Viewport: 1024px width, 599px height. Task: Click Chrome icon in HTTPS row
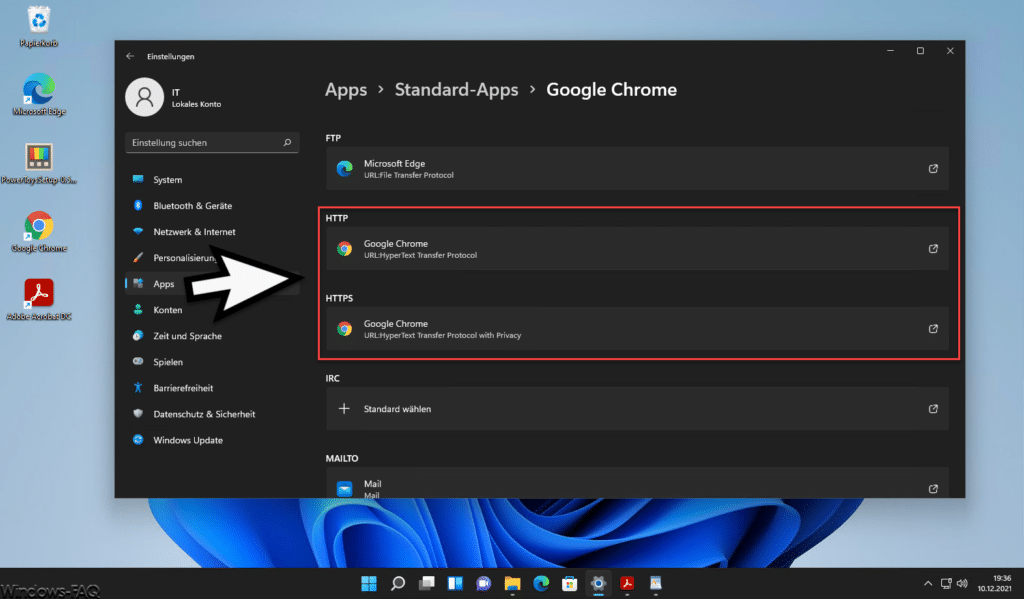click(x=344, y=329)
